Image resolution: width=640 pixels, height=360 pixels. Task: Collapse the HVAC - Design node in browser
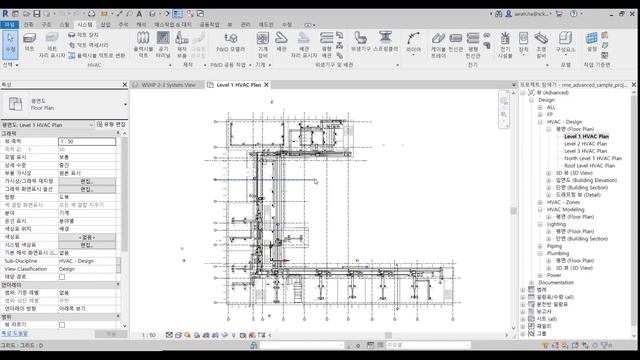coord(540,122)
